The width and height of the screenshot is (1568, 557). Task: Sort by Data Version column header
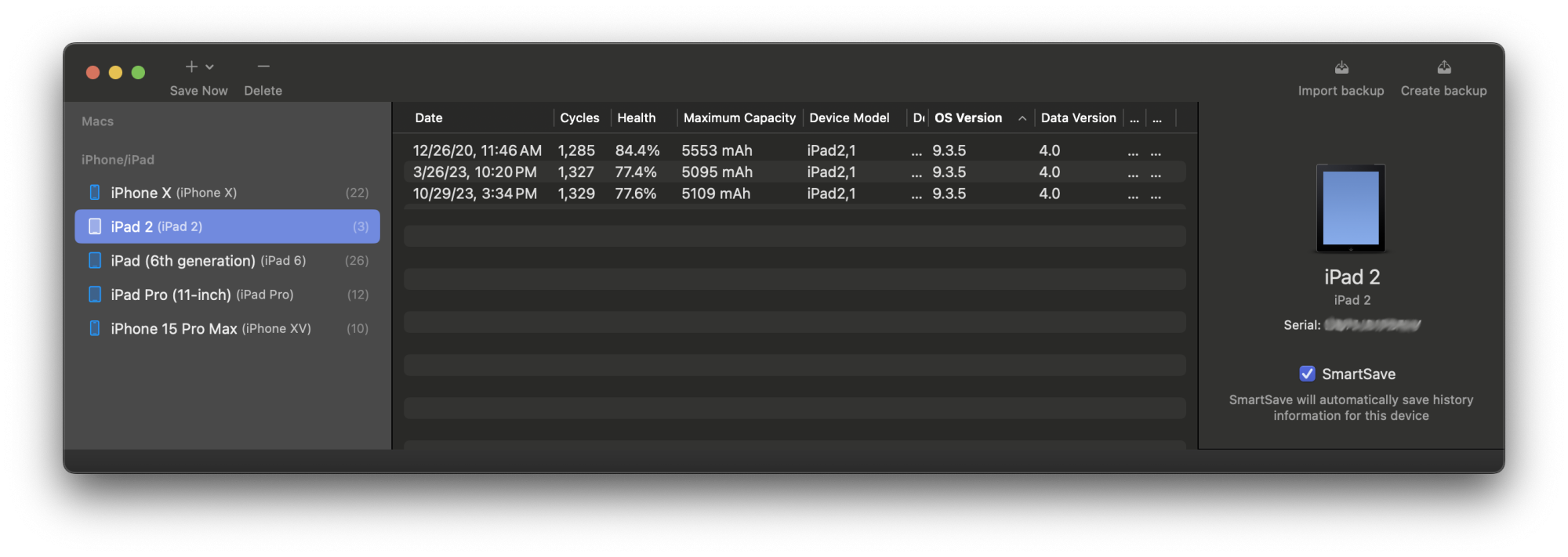pyautogui.click(x=1078, y=118)
